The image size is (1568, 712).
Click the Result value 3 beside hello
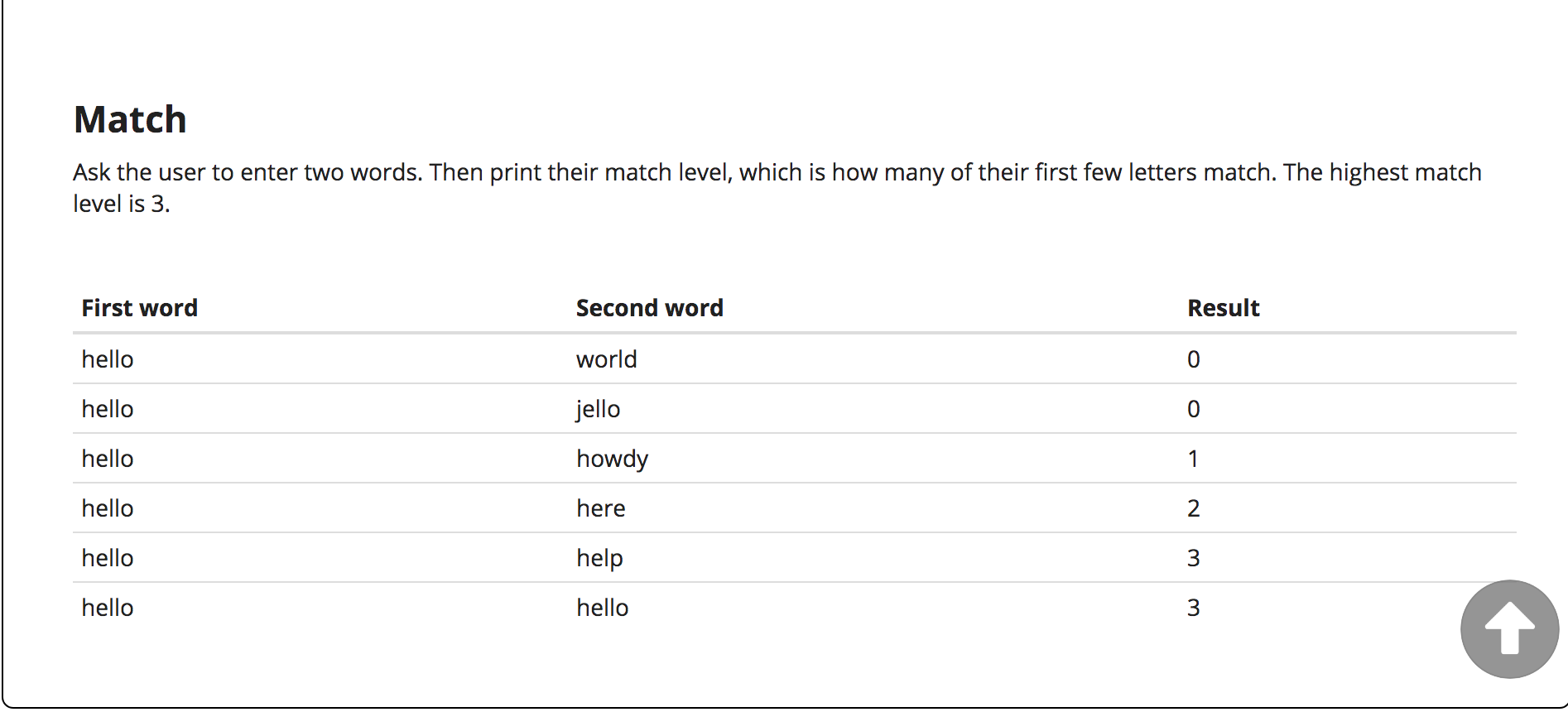pyautogui.click(x=1193, y=607)
